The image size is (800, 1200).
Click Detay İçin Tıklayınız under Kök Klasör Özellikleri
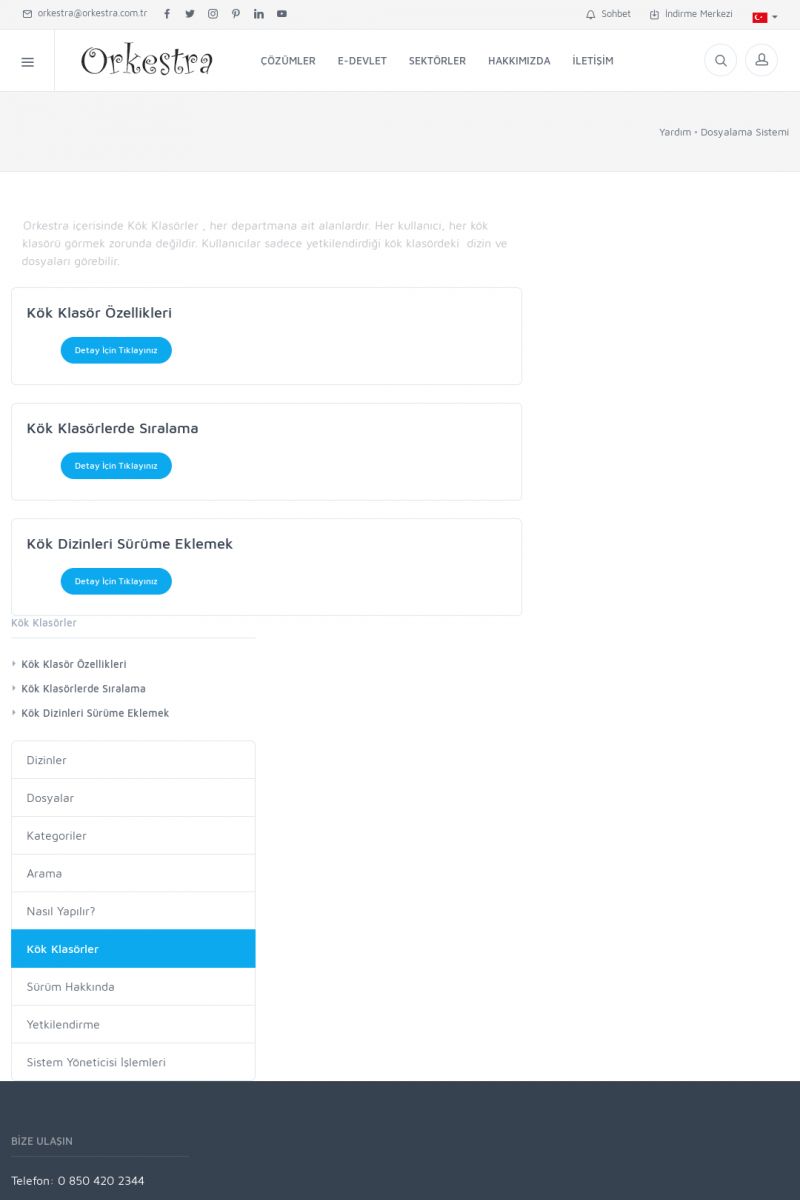point(116,350)
